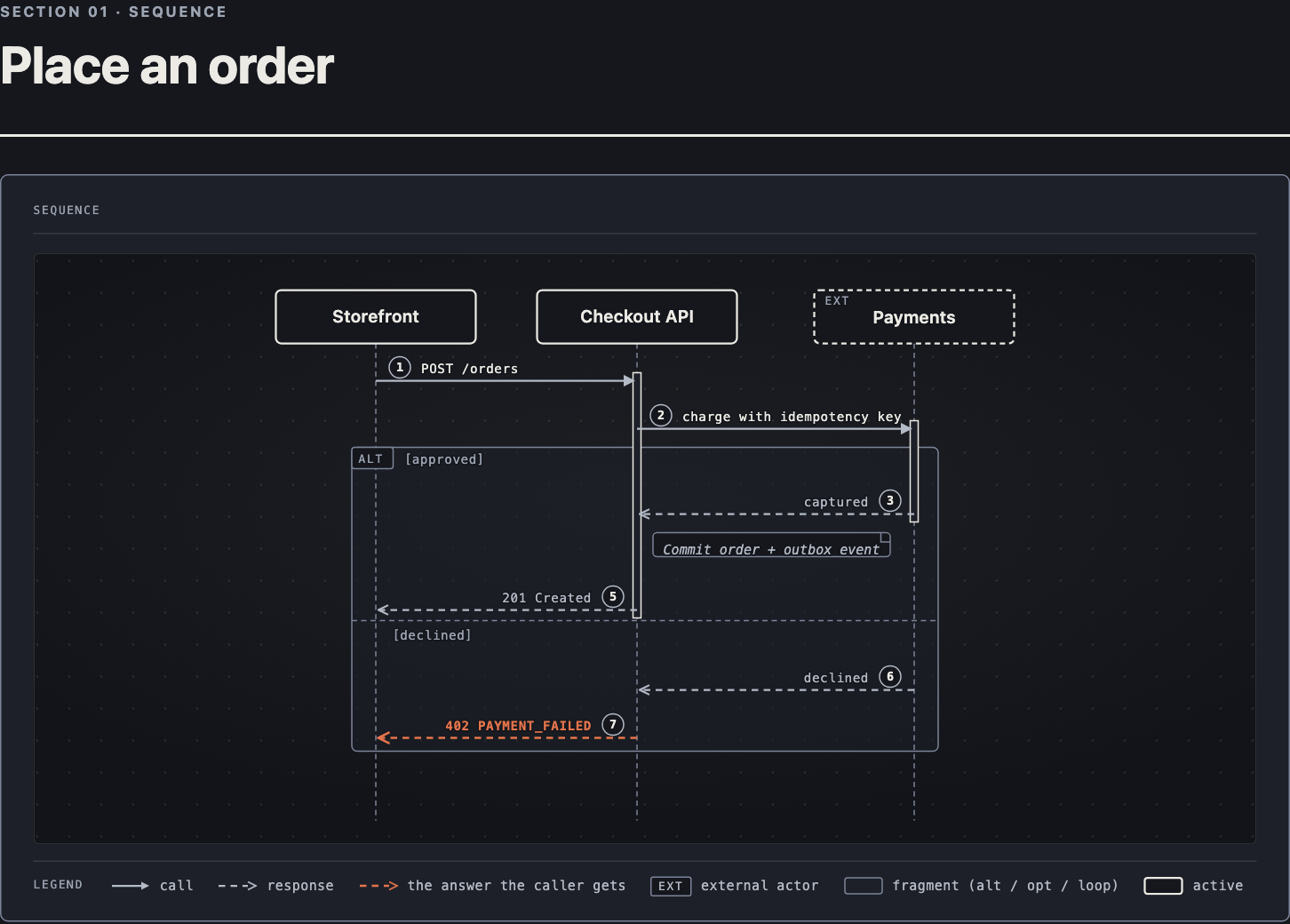This screenshot has width=1290, height=924.
Task: Click step number 1 circle
Action: (400, 367)
